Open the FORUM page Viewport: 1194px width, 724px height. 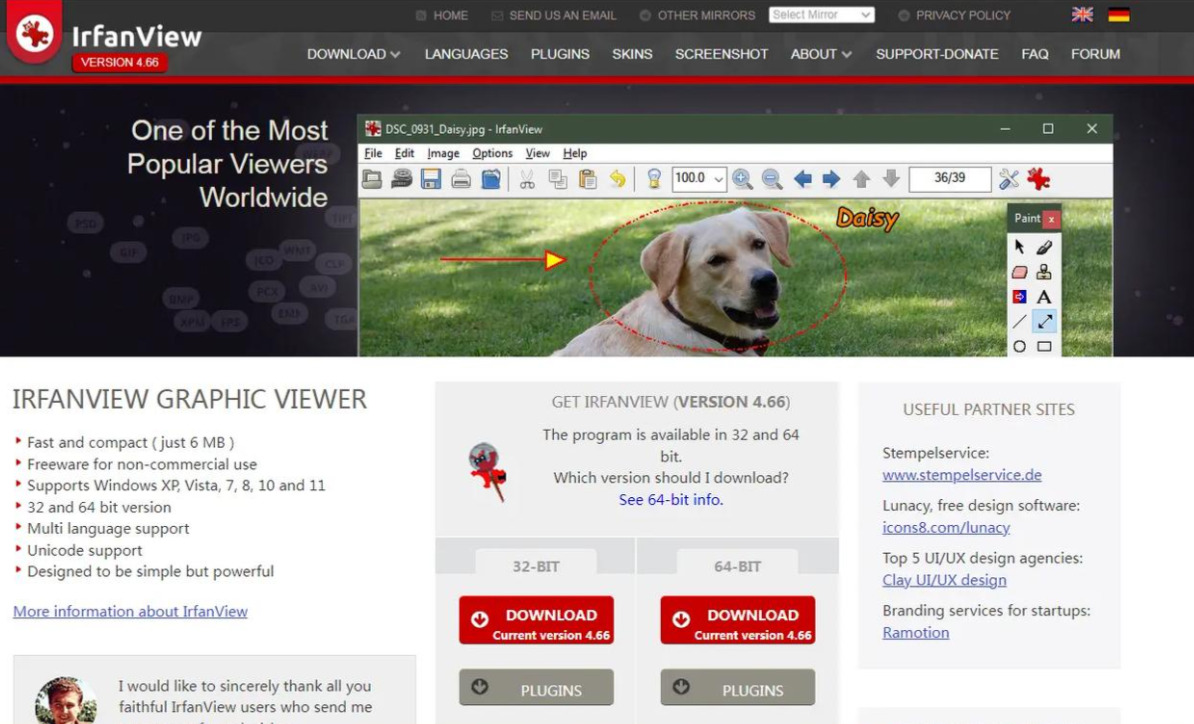click(x=1095, y=54)
